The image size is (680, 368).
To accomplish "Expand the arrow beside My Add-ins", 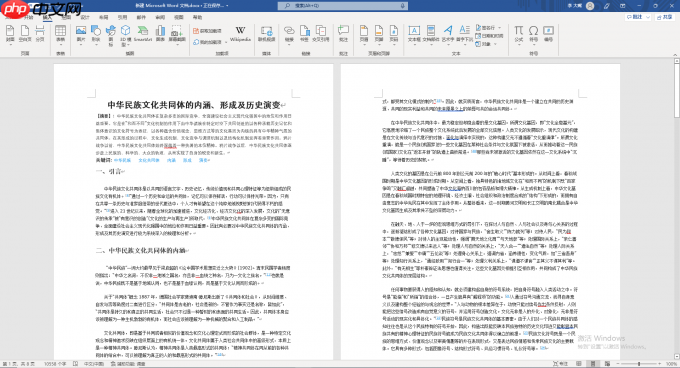I will click(226, 42).
